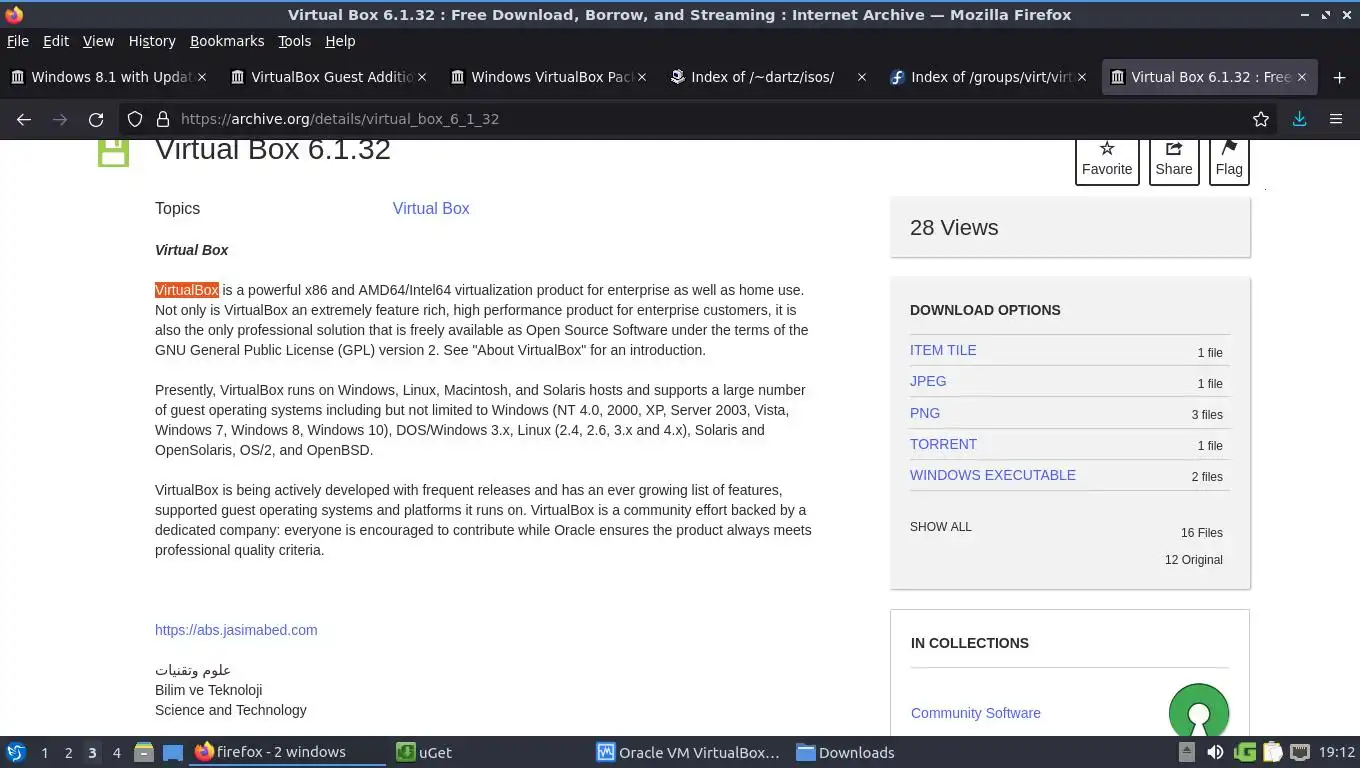Image resolution: width=1360 pixels, height=768 pixels.
Task: Open the taskbar start menu icon
Action: pyautogui.click(x=16, y=752)
